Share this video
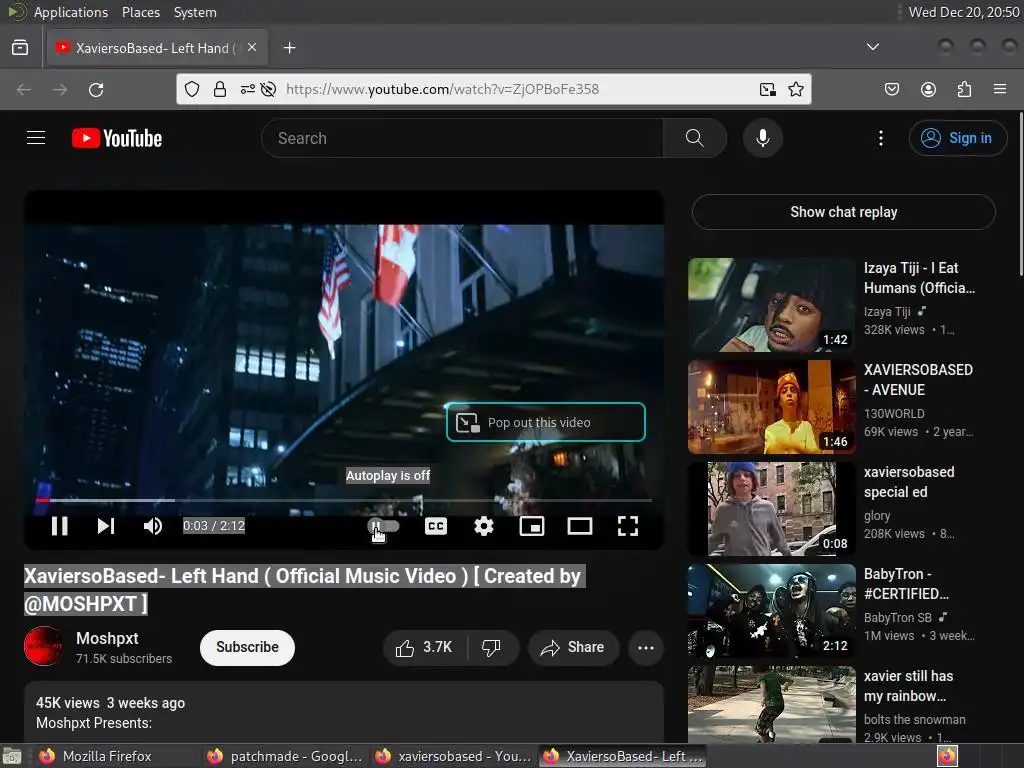Image resolution: width=1024 pixels, height=768 pixels. pyautogui.click(x=573, y=647)
